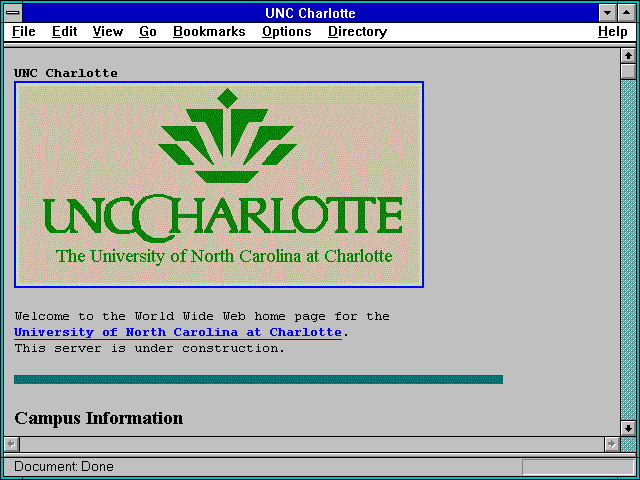Open the Help menu
This screenshot has height=480, width=640.
pos(613,32)
